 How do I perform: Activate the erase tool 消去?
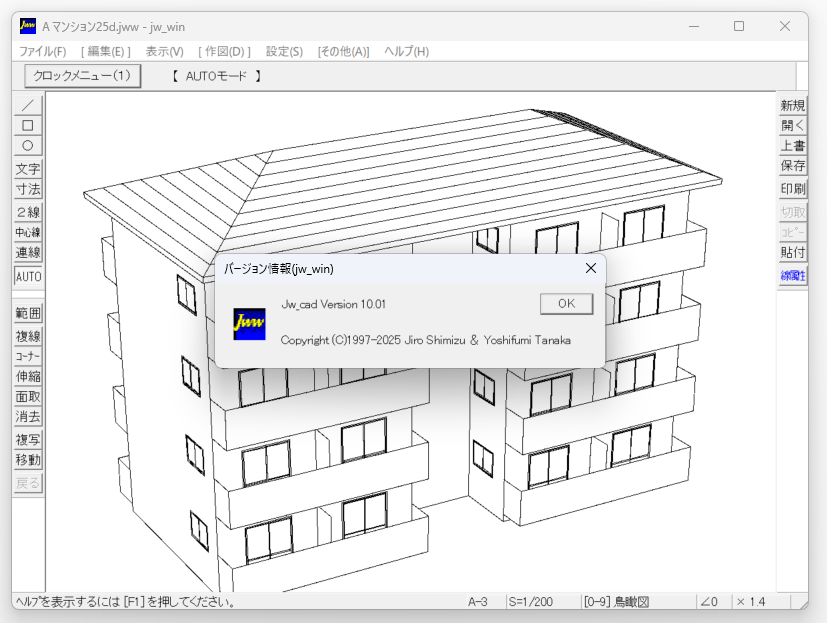click(x=27, y=418)
